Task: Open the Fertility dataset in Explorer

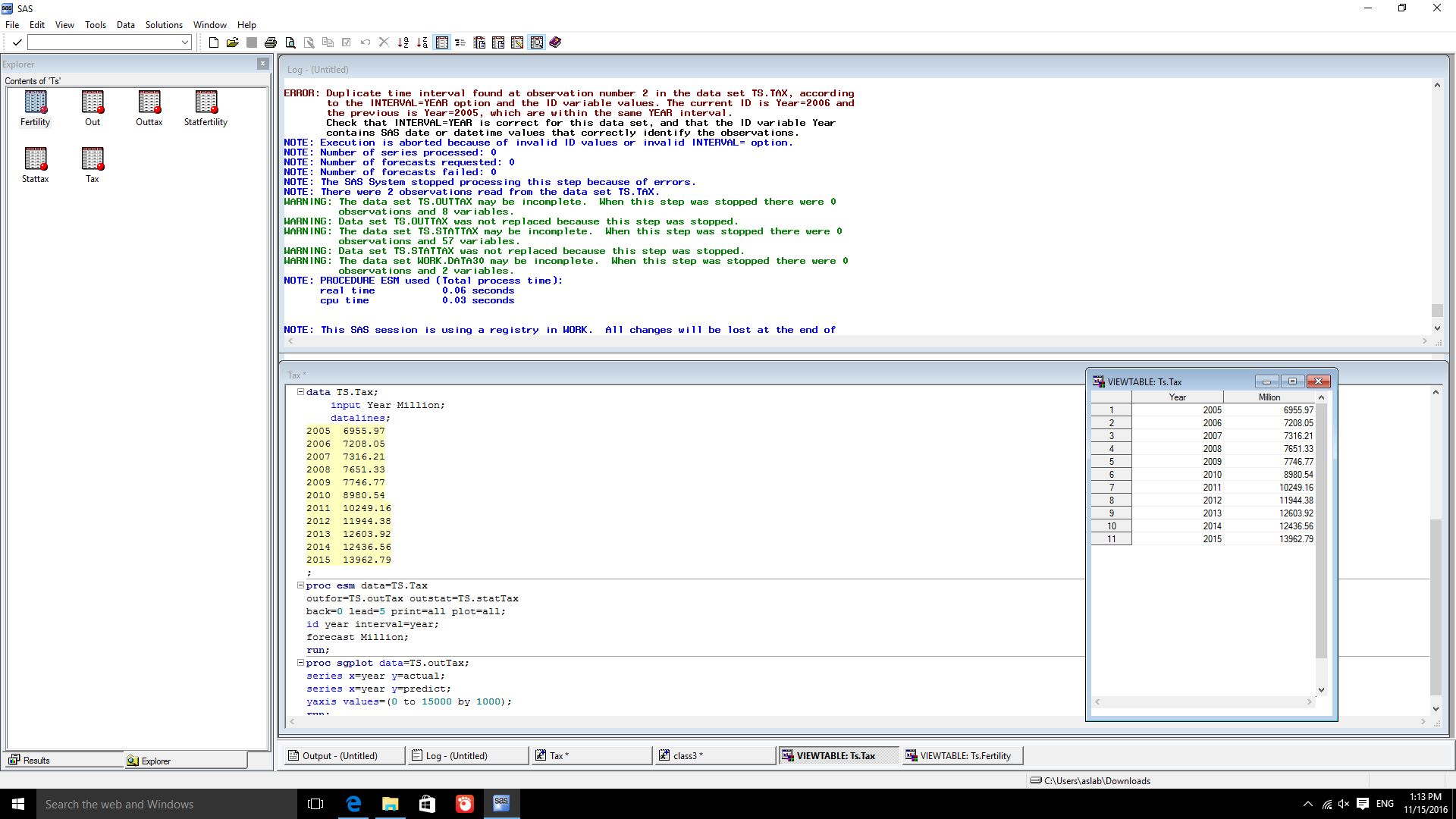Action: point(35,102)
